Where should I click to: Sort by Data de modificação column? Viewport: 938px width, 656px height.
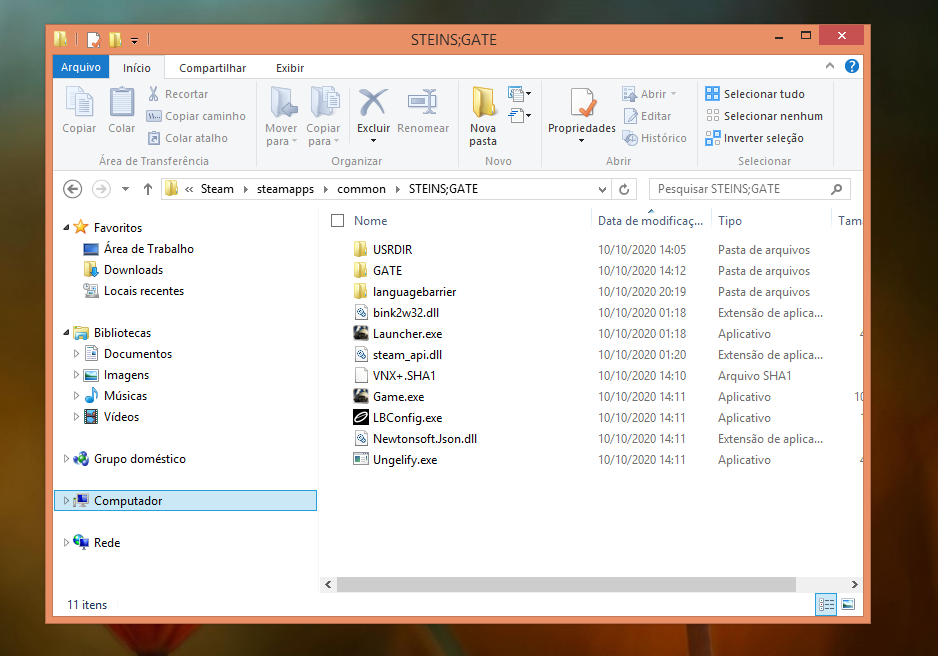(x=651, y=221)
